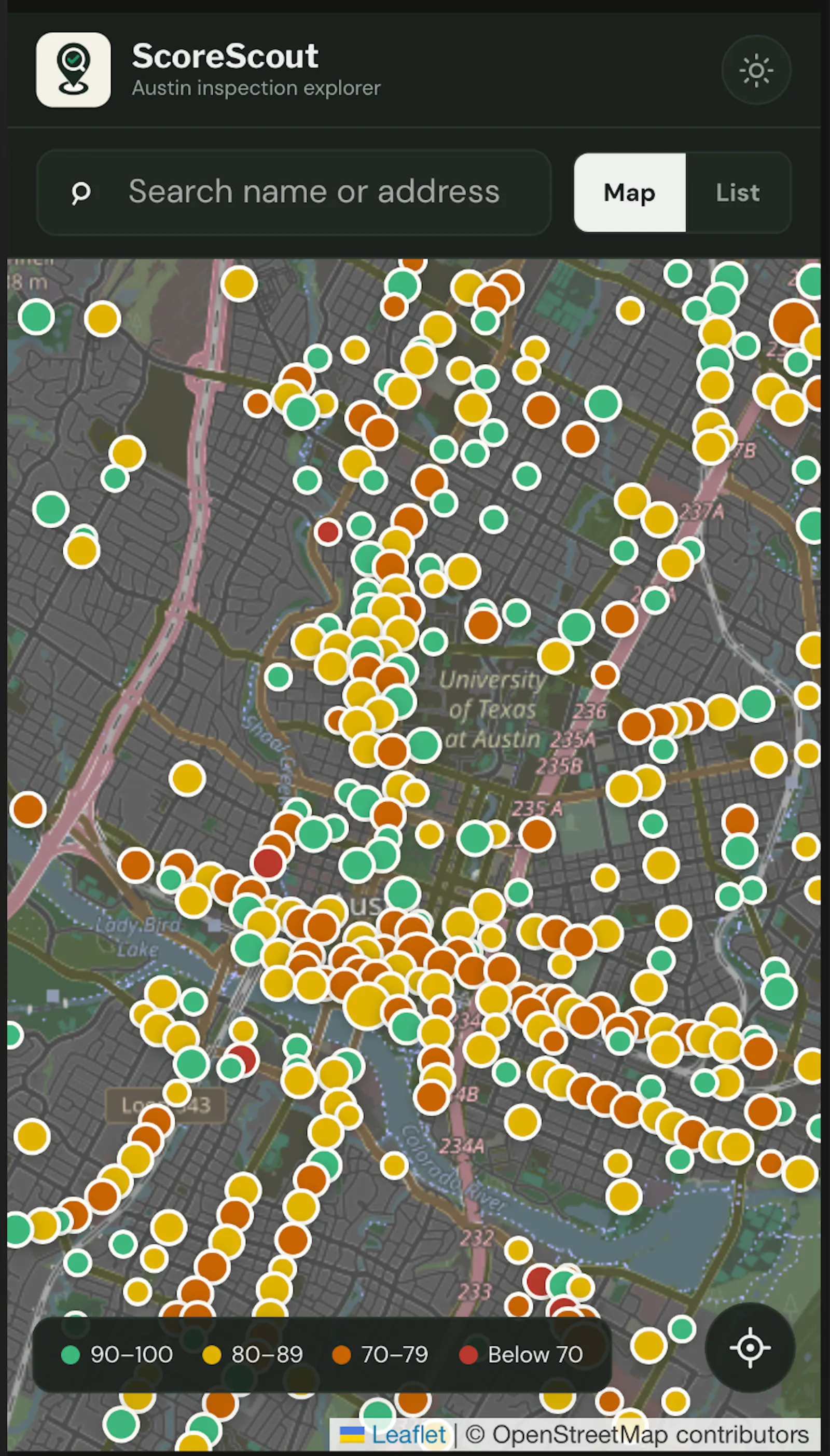Click the 'Austin inspection explorer' subtitle
Image resolution: width=830 pixels, height=1456 pixels.
pos(256,88)
